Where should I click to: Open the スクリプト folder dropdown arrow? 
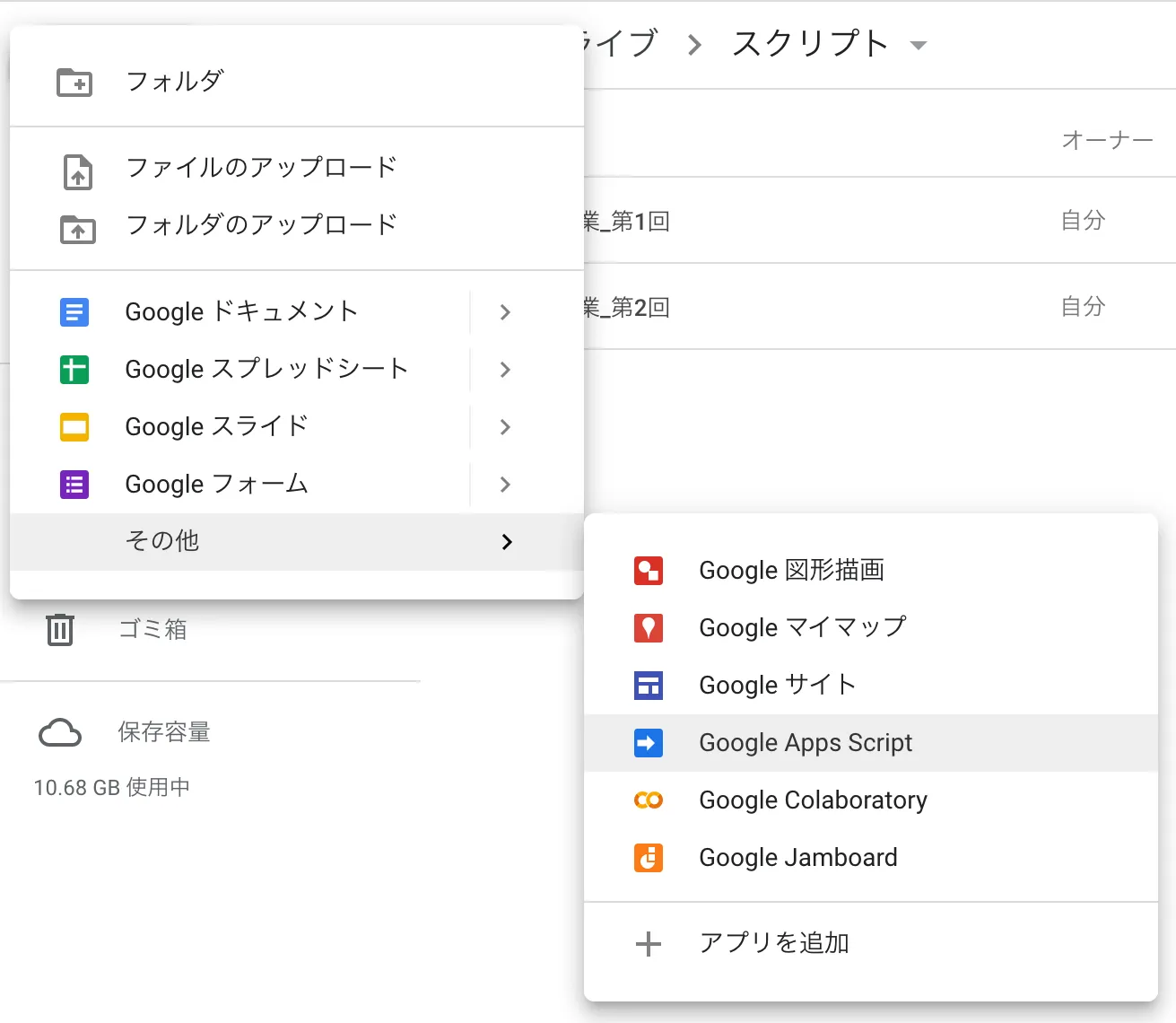pyautogui.click(x=918, y=46)
